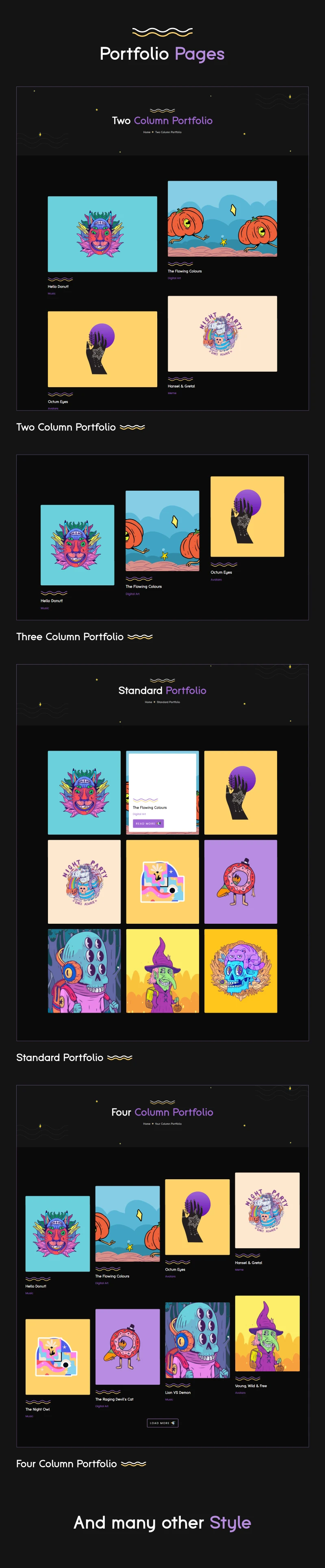The height and width of the screenshot is (1568, 325).
Task: Click wavy line icon beside Three Column Portfolio caption
Action: click(140, 637)
